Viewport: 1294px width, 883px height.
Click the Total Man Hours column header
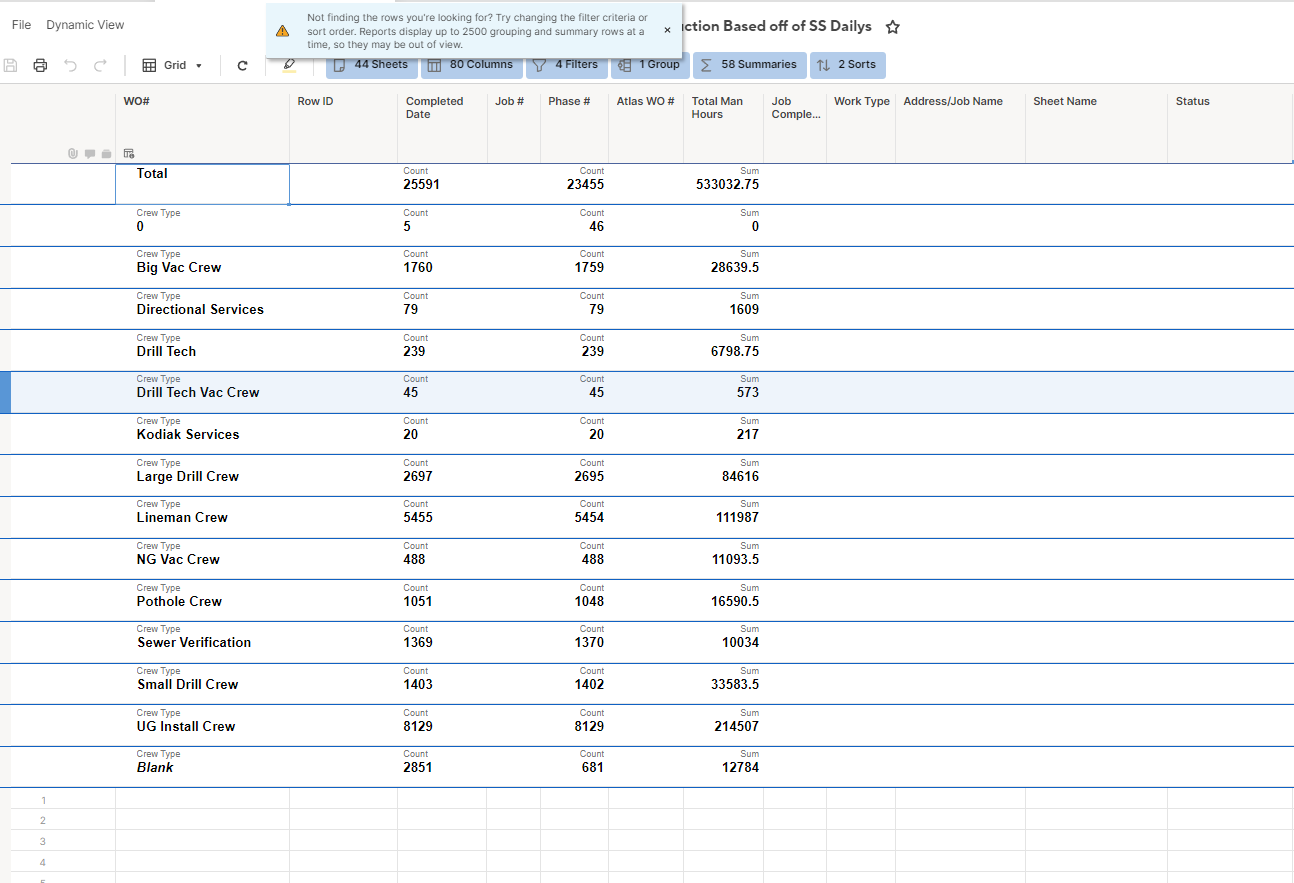pyautogui.click(x=717, y=108)
